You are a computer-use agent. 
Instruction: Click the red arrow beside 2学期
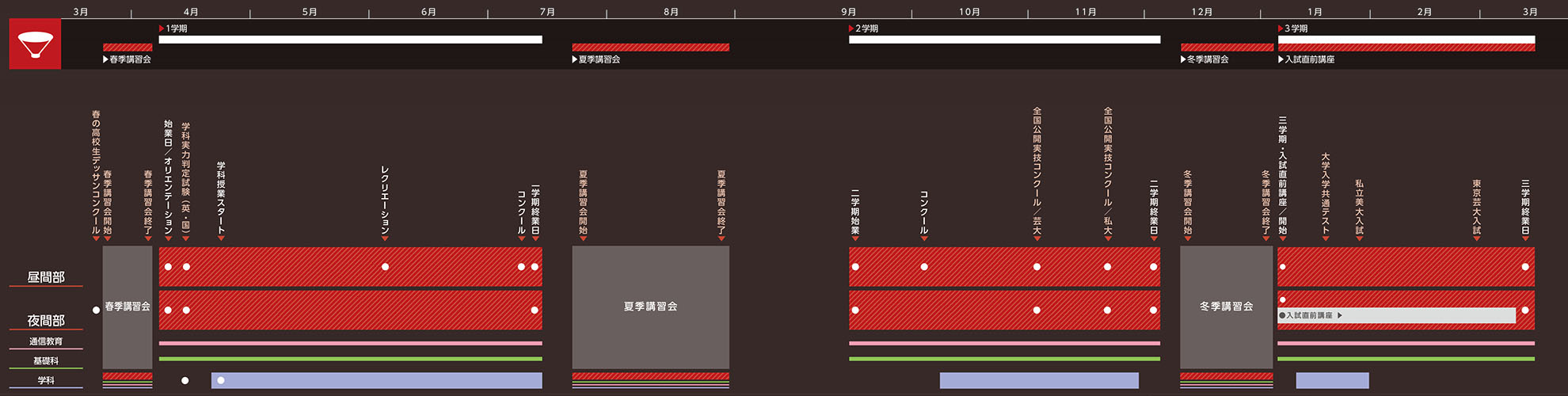click(851, 29)
